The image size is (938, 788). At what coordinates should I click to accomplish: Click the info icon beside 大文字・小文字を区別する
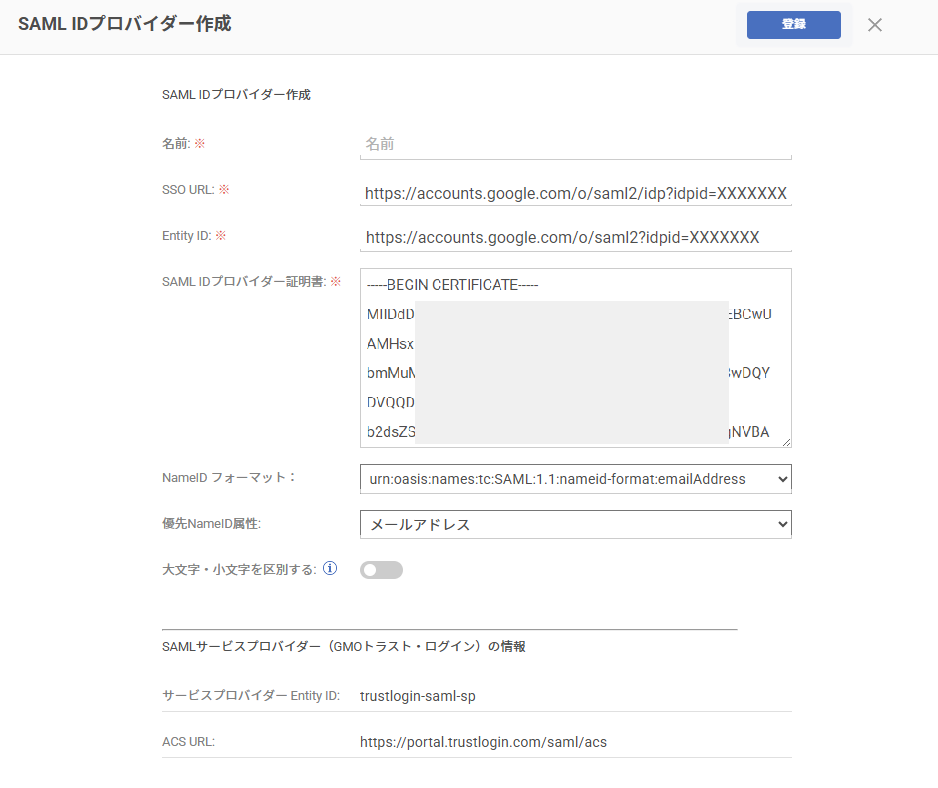pos(330,568)
